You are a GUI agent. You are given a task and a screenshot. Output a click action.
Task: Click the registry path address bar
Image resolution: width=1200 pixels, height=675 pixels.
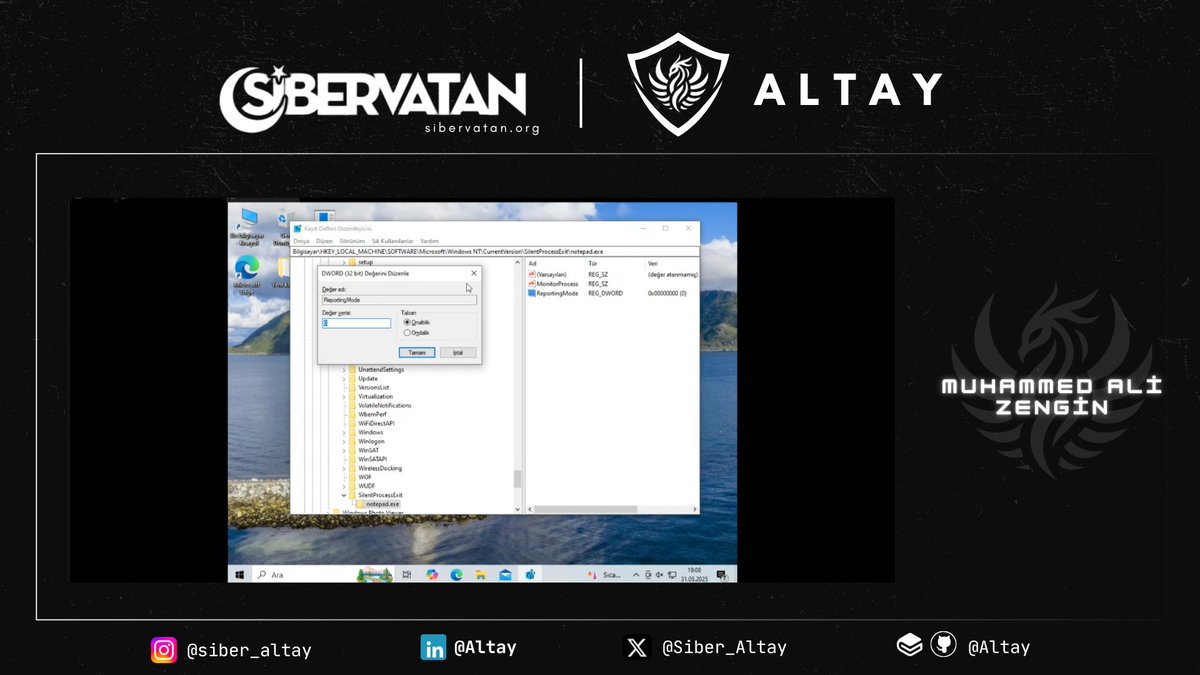point(495,252)
